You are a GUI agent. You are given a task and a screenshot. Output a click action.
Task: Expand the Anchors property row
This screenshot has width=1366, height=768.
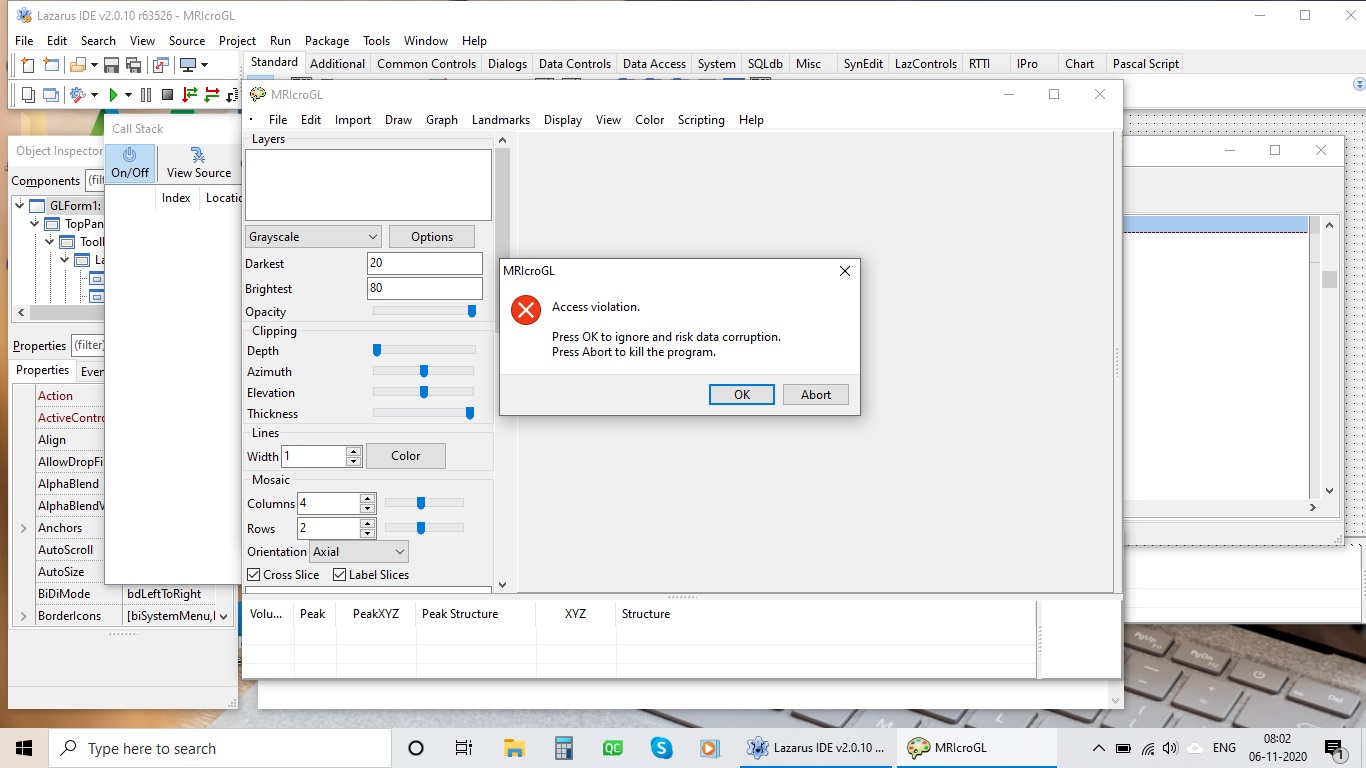coord(24,528)
